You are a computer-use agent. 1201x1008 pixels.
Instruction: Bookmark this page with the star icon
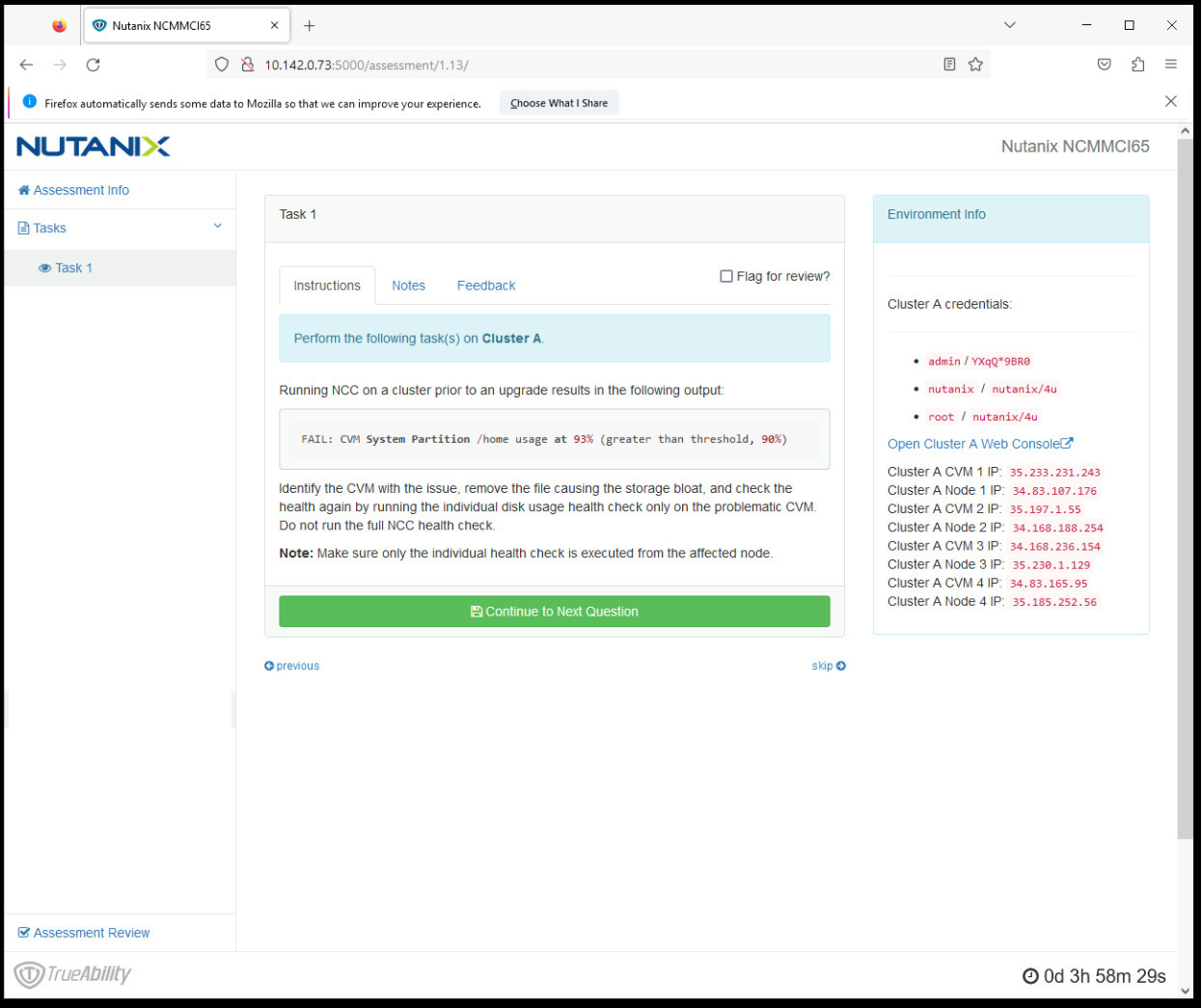(x=975, y=65)
